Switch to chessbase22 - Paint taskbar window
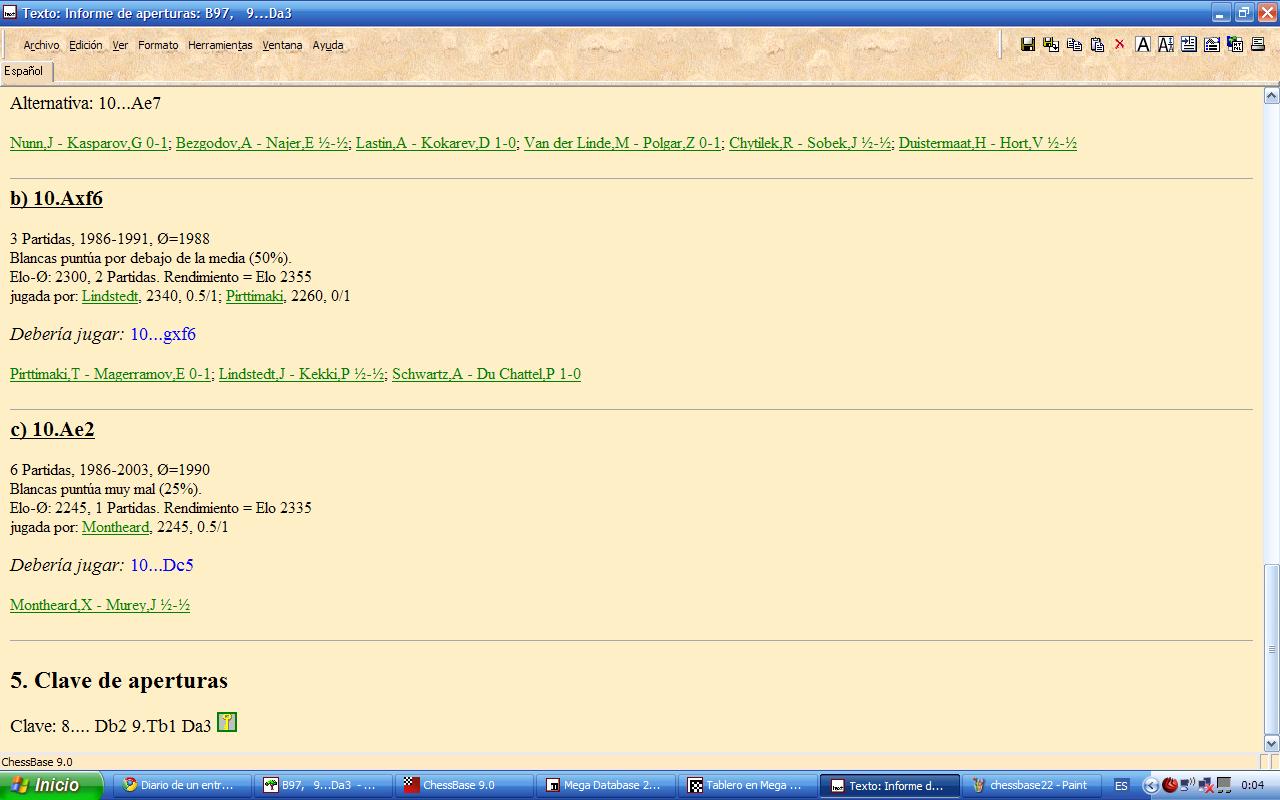The height and width of the screenshot is (800, 1280). click(1030, 785)
